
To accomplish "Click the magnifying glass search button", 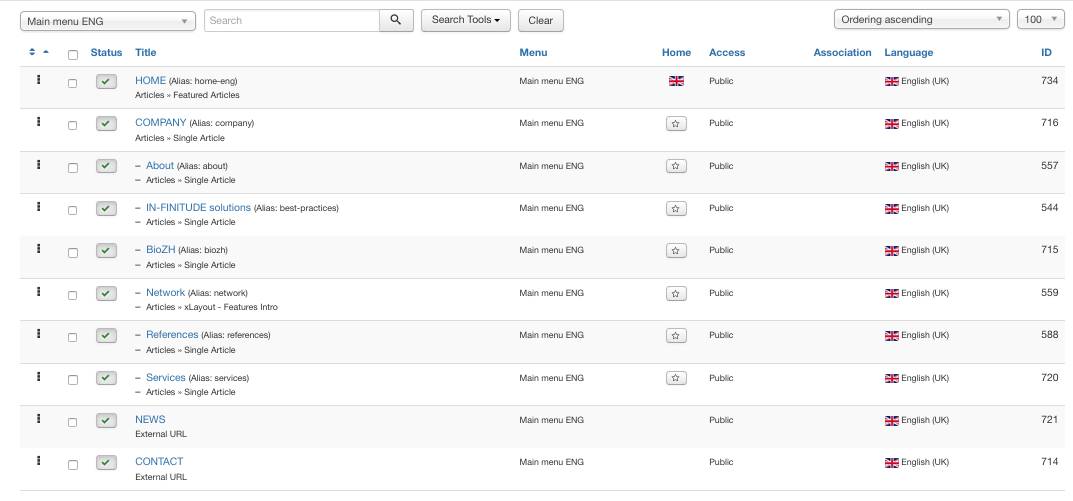I will tap(396, 20).
